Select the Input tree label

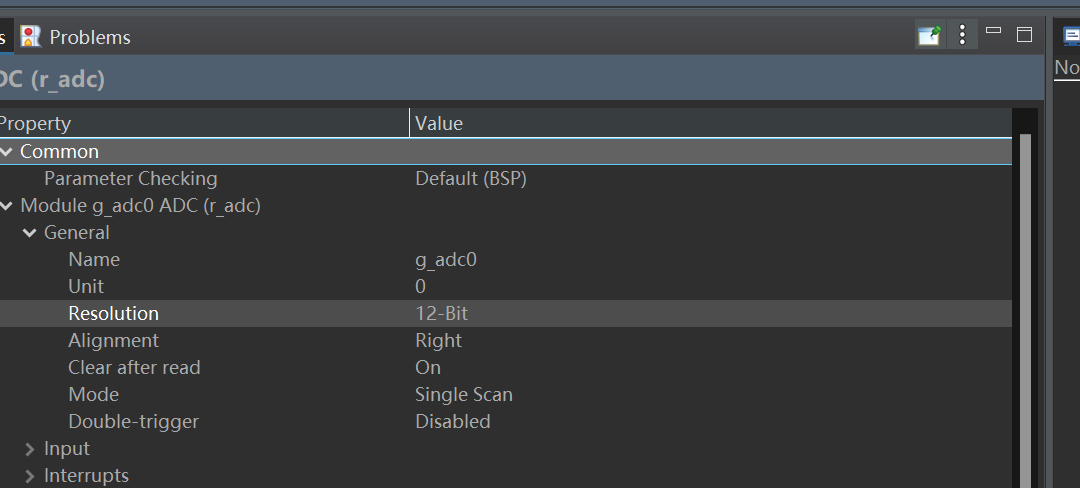[x=67, y=449]
